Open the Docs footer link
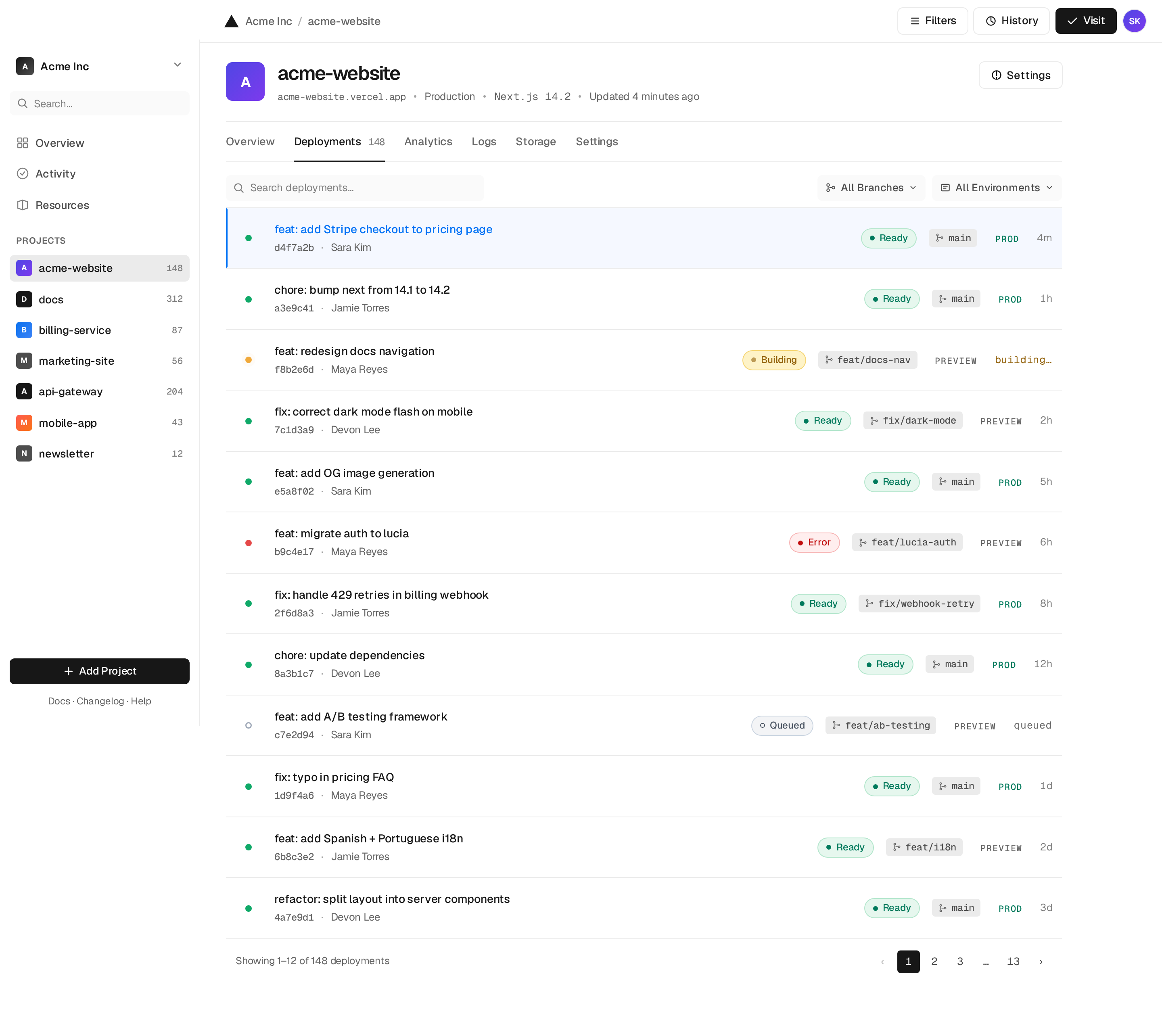The image size is (1162, 1036). click(59, 701)
